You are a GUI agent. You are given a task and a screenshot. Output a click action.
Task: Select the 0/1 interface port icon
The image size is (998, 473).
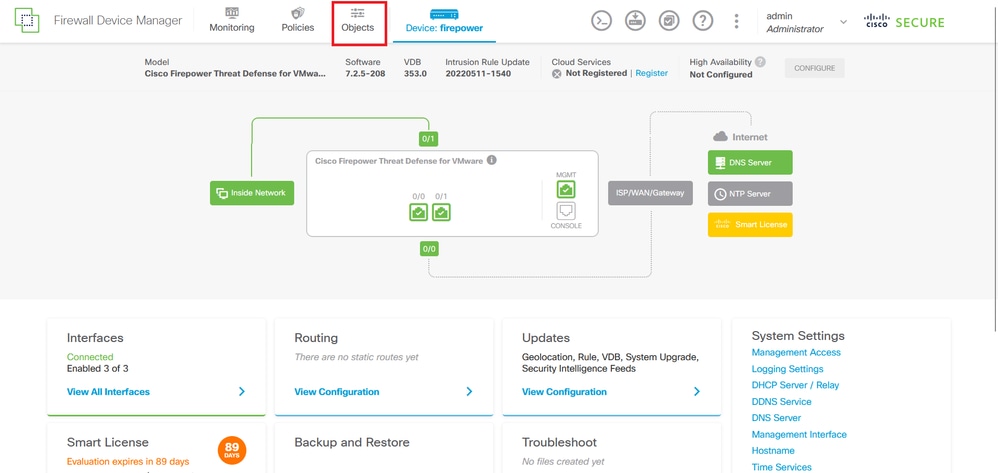[442, 212]
